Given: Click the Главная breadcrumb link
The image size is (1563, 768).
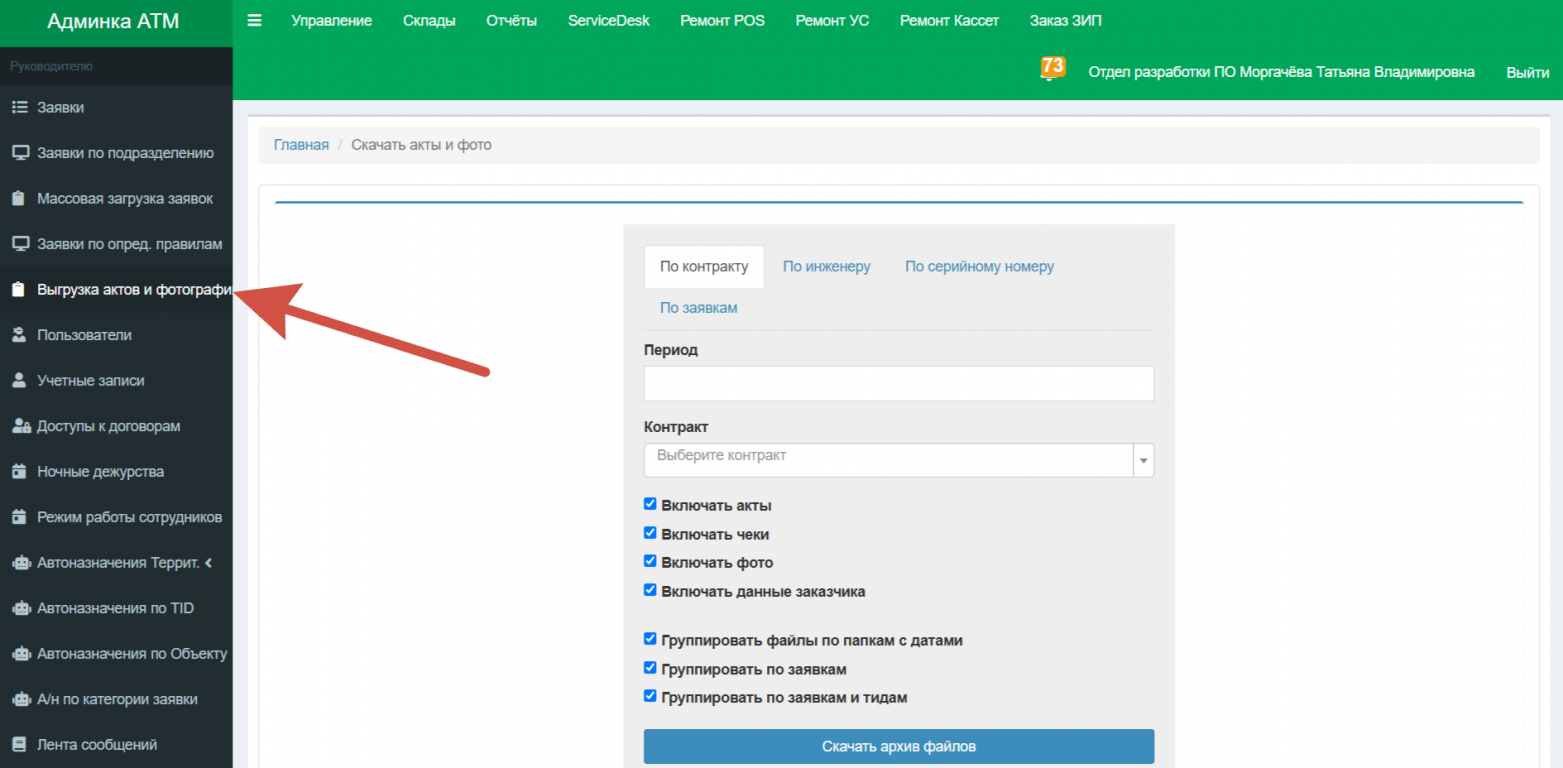Looking at the screenshot, I should coord(301,145).
